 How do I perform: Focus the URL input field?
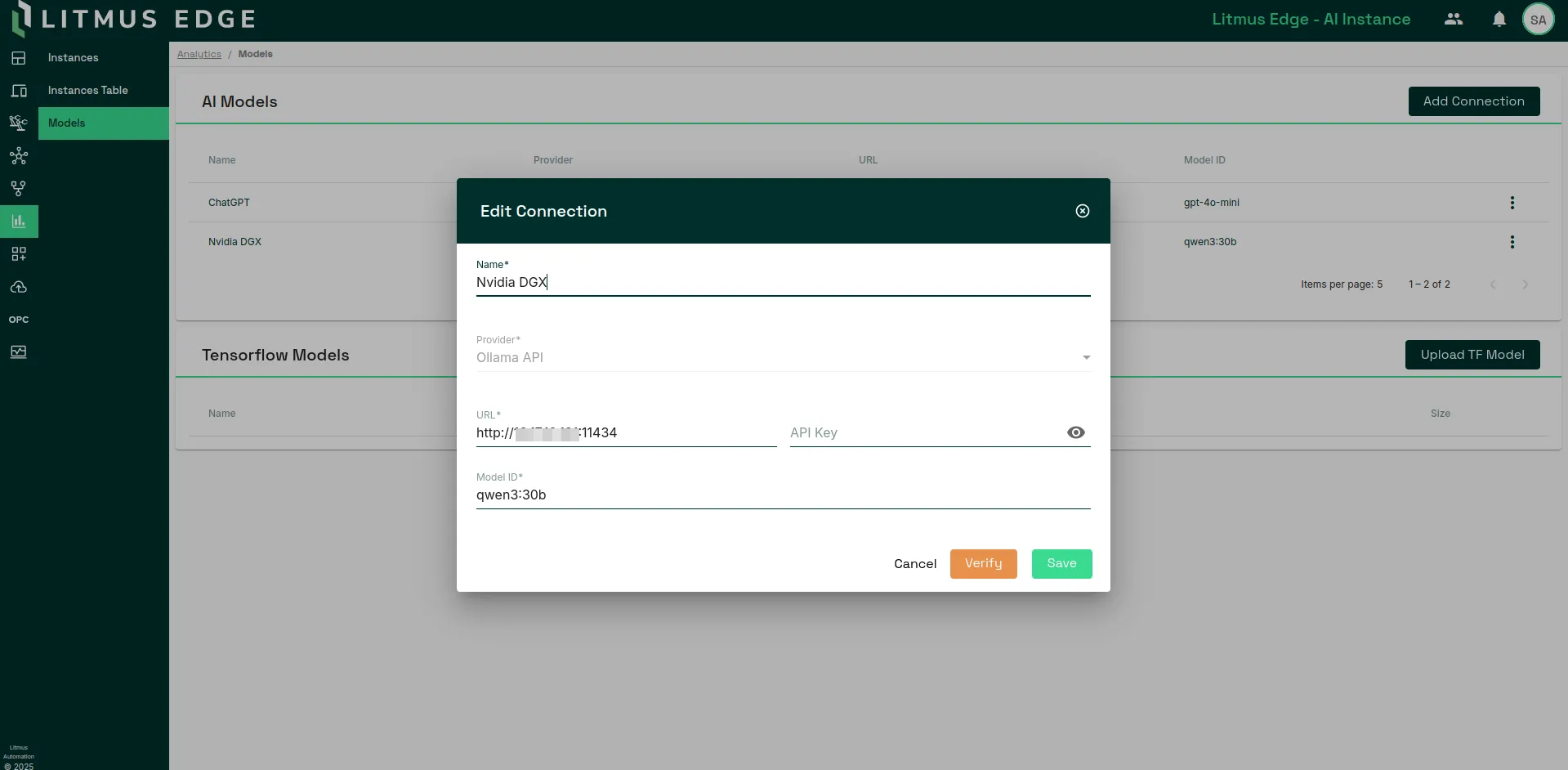tap(627, 432)
